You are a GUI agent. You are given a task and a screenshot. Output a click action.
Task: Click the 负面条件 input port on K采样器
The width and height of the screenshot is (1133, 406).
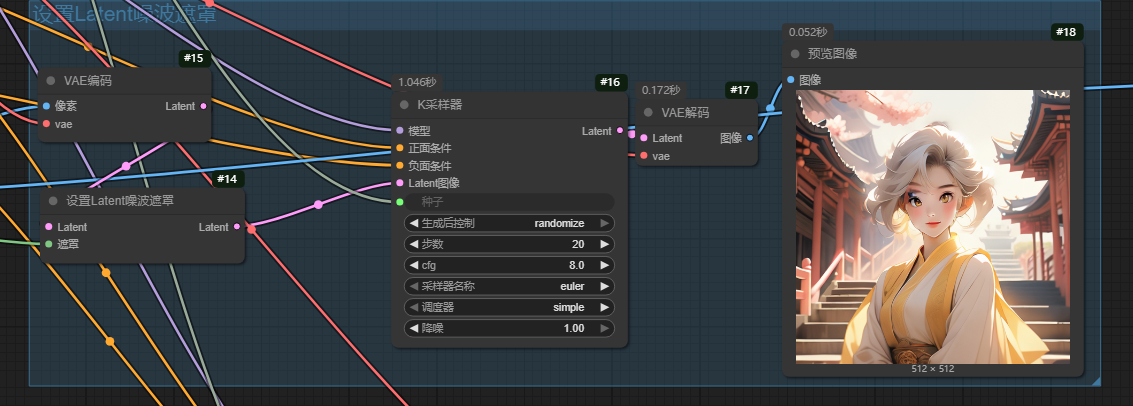click(400, 165)
